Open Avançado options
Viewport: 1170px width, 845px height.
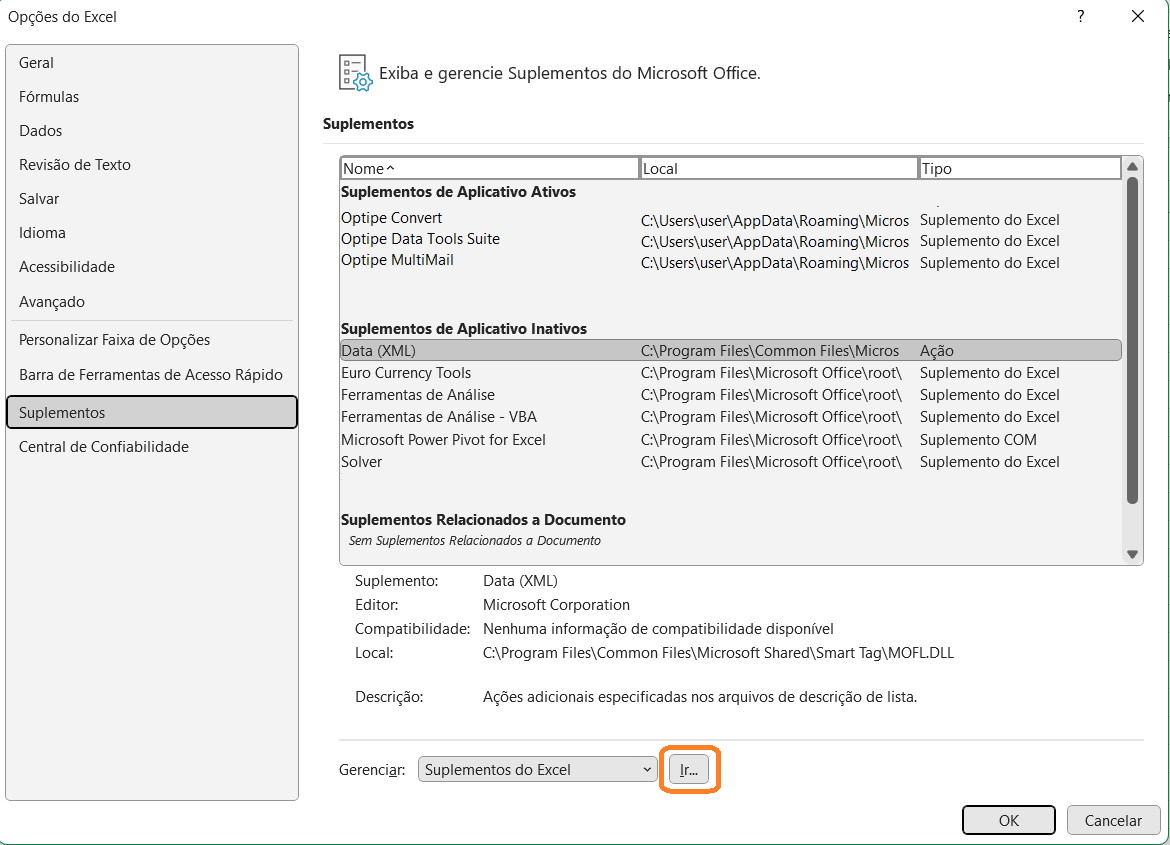point(151,302)
